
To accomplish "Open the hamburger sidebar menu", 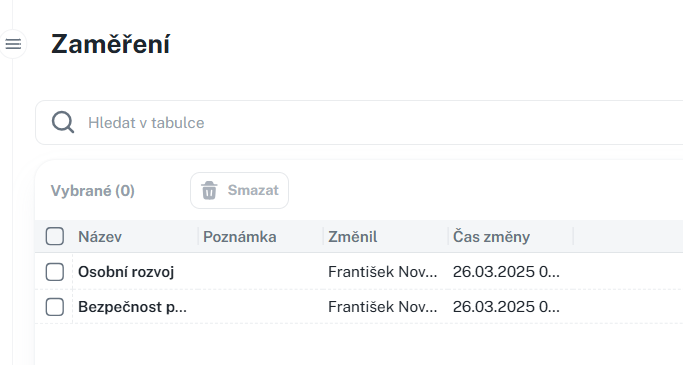I will (13, 44).
